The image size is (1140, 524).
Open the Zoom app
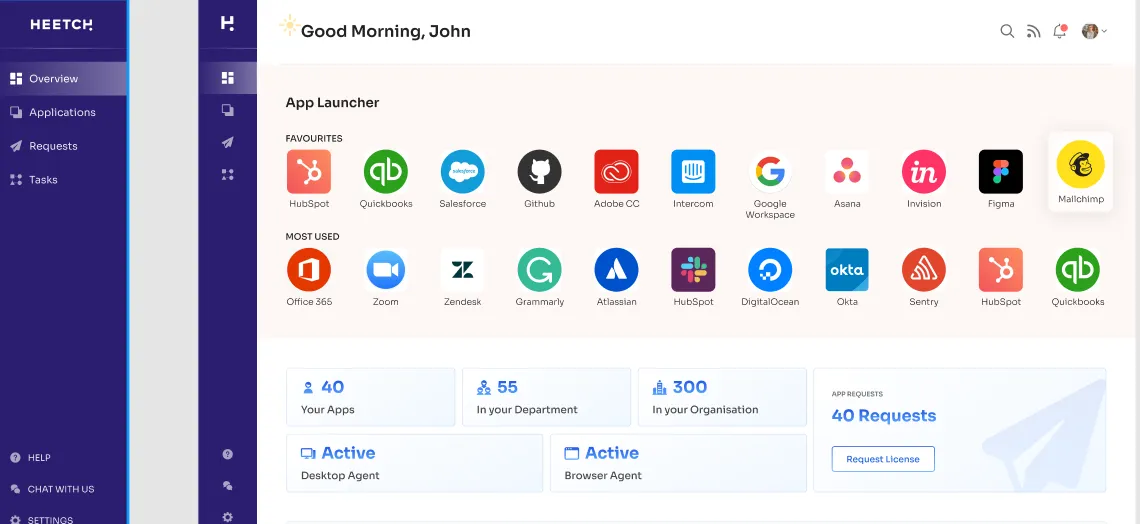tap(385, 270)
